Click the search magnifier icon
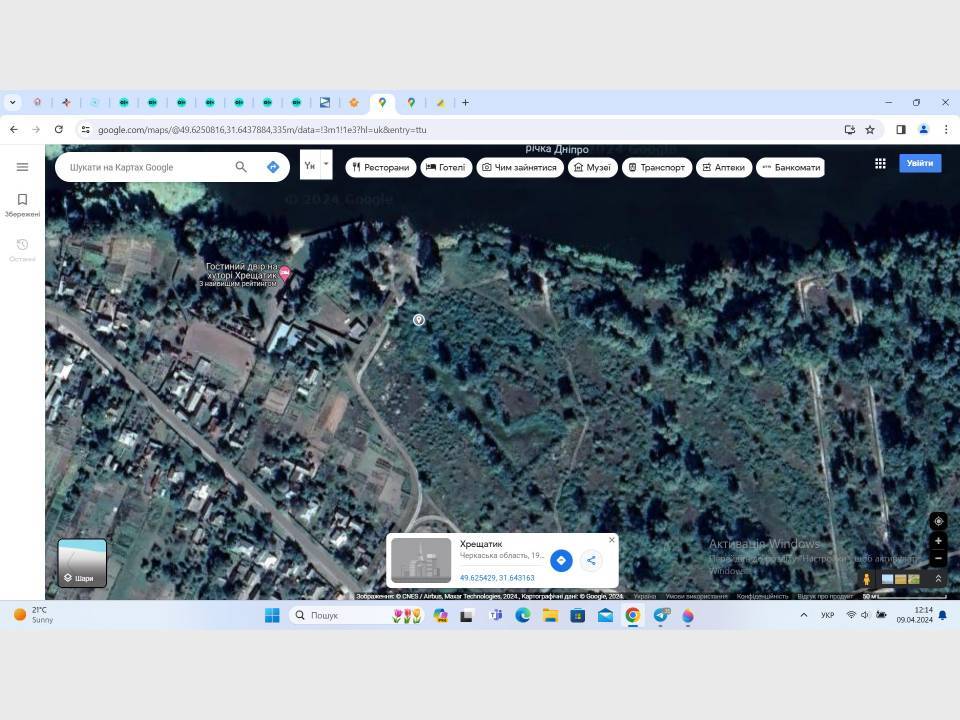 241,167
